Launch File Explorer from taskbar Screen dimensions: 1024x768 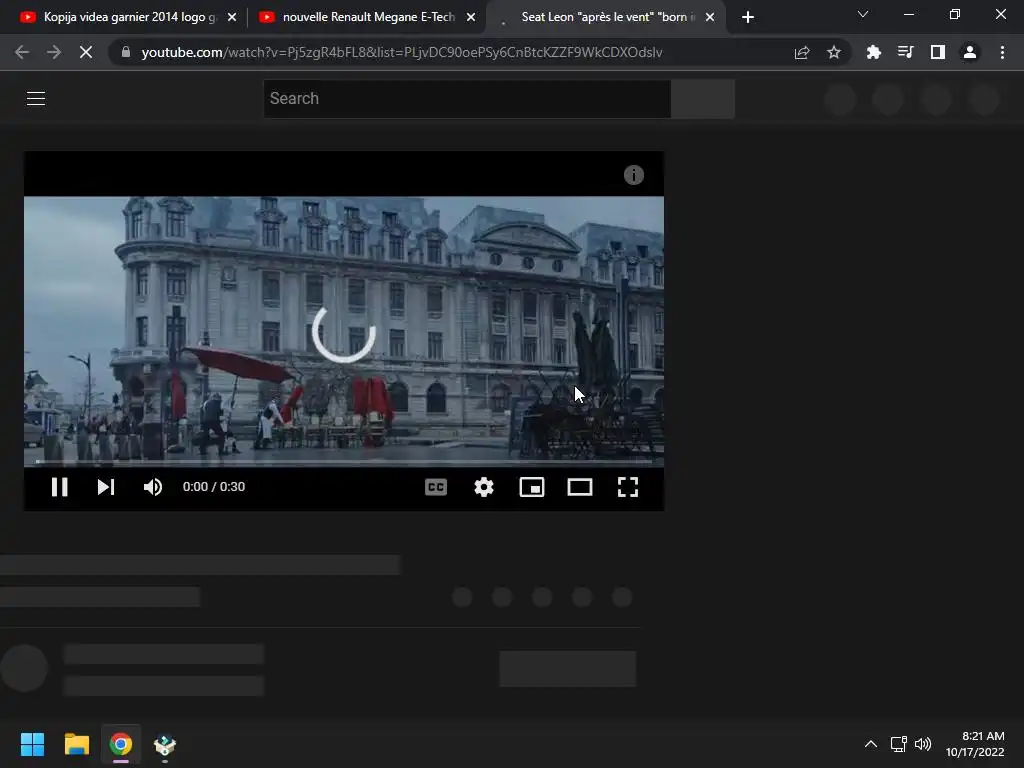pyautogui.click(x=76, y=744)
